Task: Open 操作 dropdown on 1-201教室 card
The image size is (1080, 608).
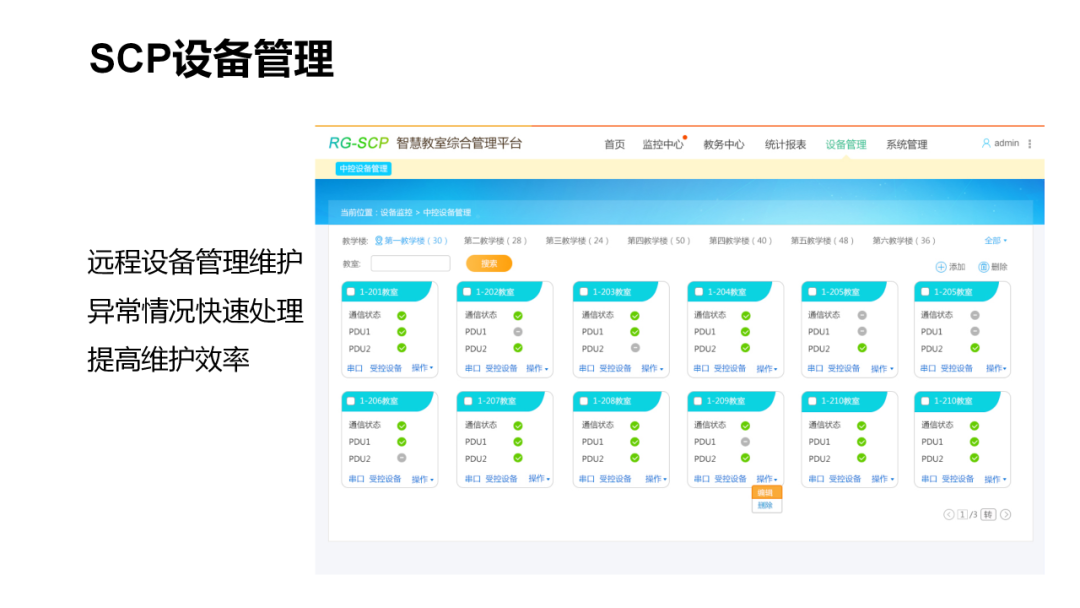Action: [422, 368]
